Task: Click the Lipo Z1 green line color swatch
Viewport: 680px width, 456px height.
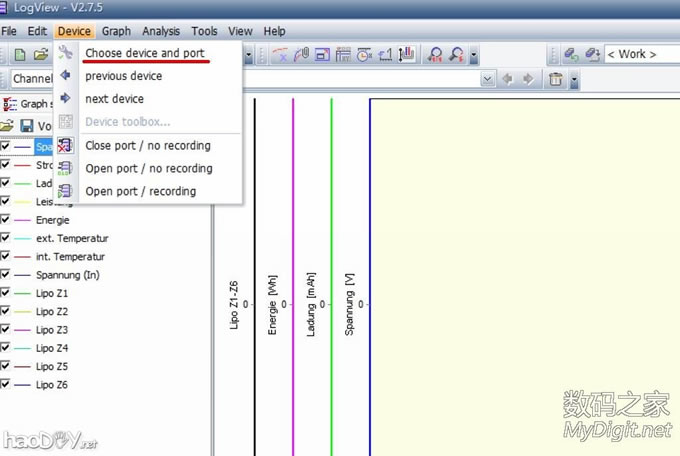Action: click(x=23, y=293)
